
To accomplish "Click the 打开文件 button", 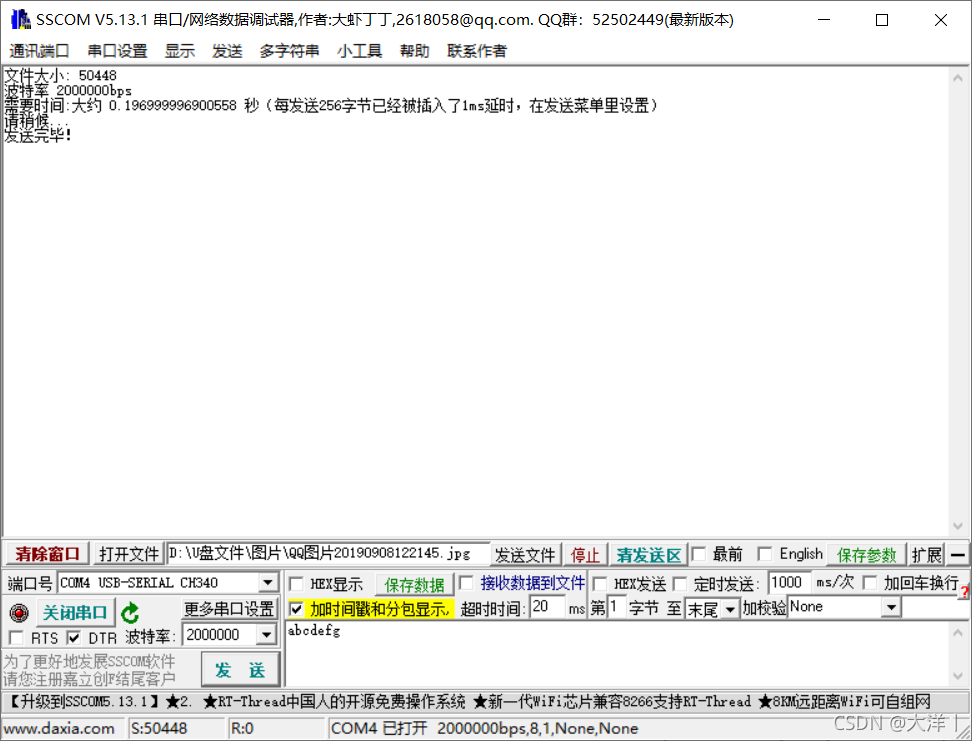I will click(x=129, y=554).
